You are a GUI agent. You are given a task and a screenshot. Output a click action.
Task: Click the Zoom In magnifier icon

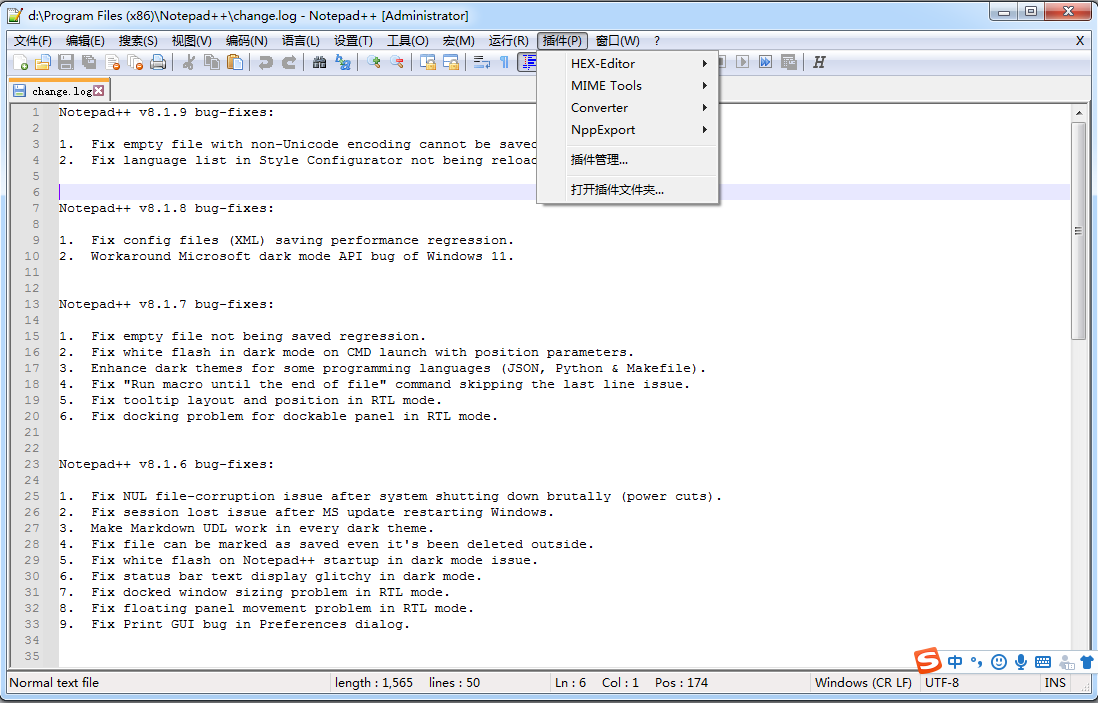pos(373,63)
